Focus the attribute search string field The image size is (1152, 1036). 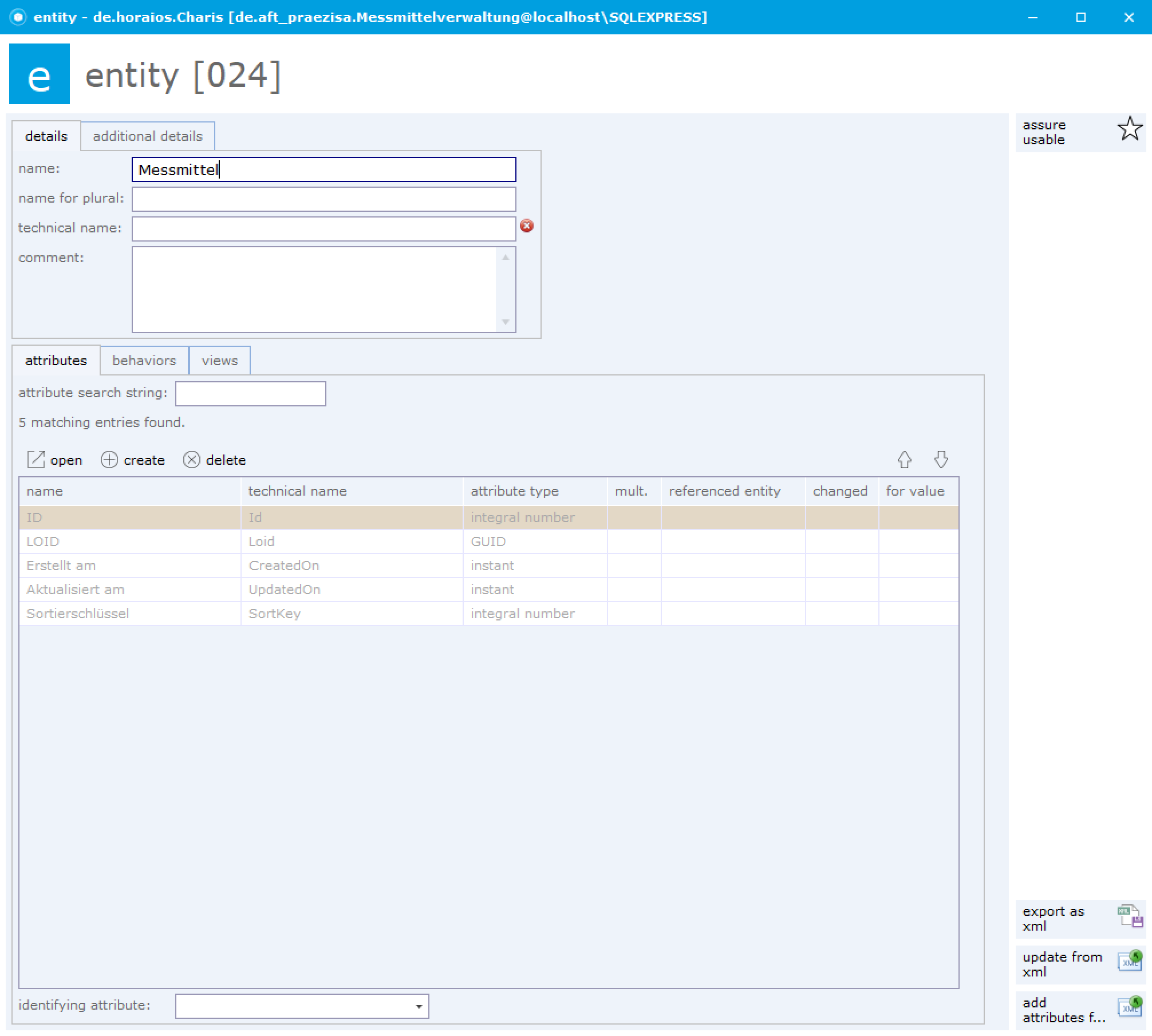(251, 394)
